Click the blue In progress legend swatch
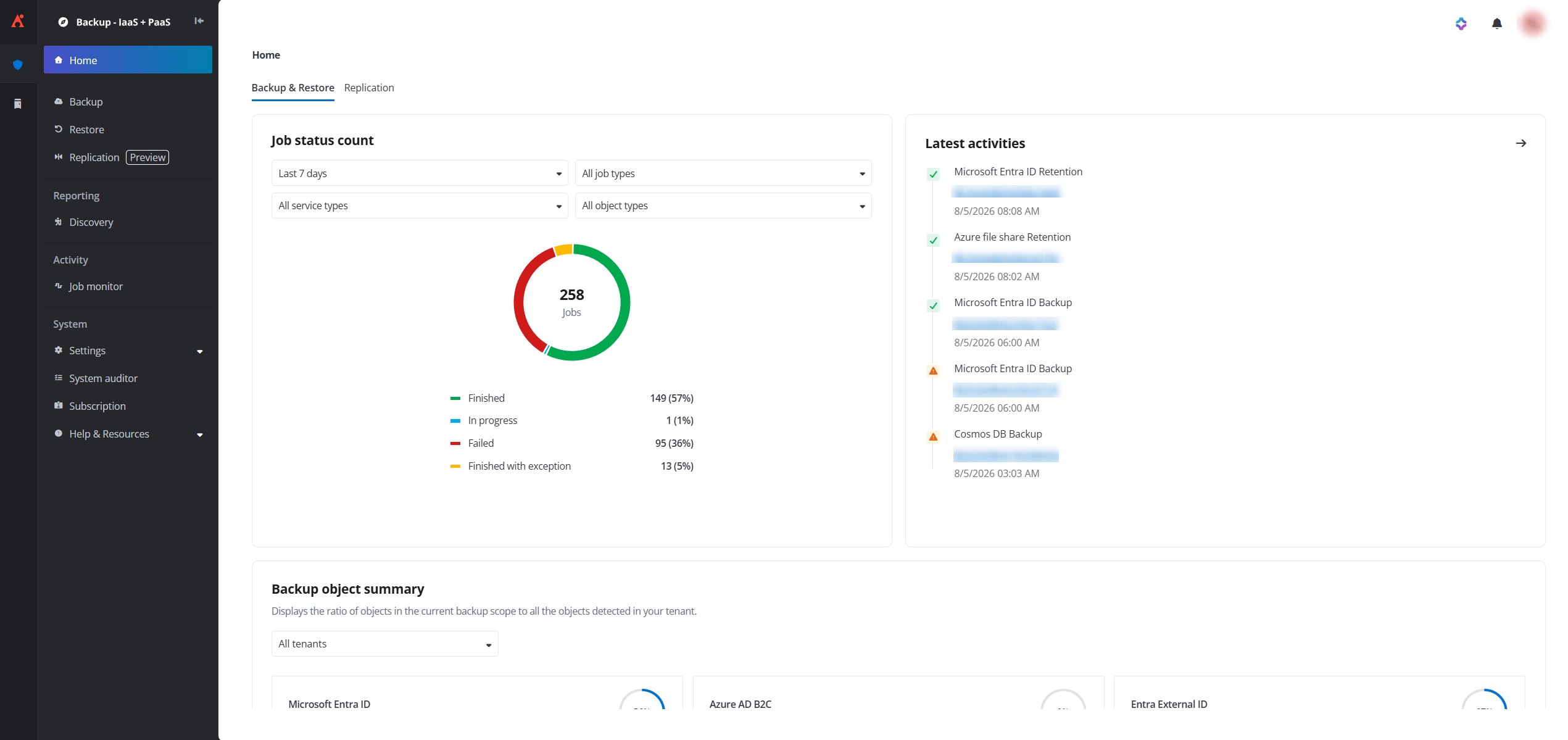Viewport: 1568px width, 740px height. pos(455,420)
